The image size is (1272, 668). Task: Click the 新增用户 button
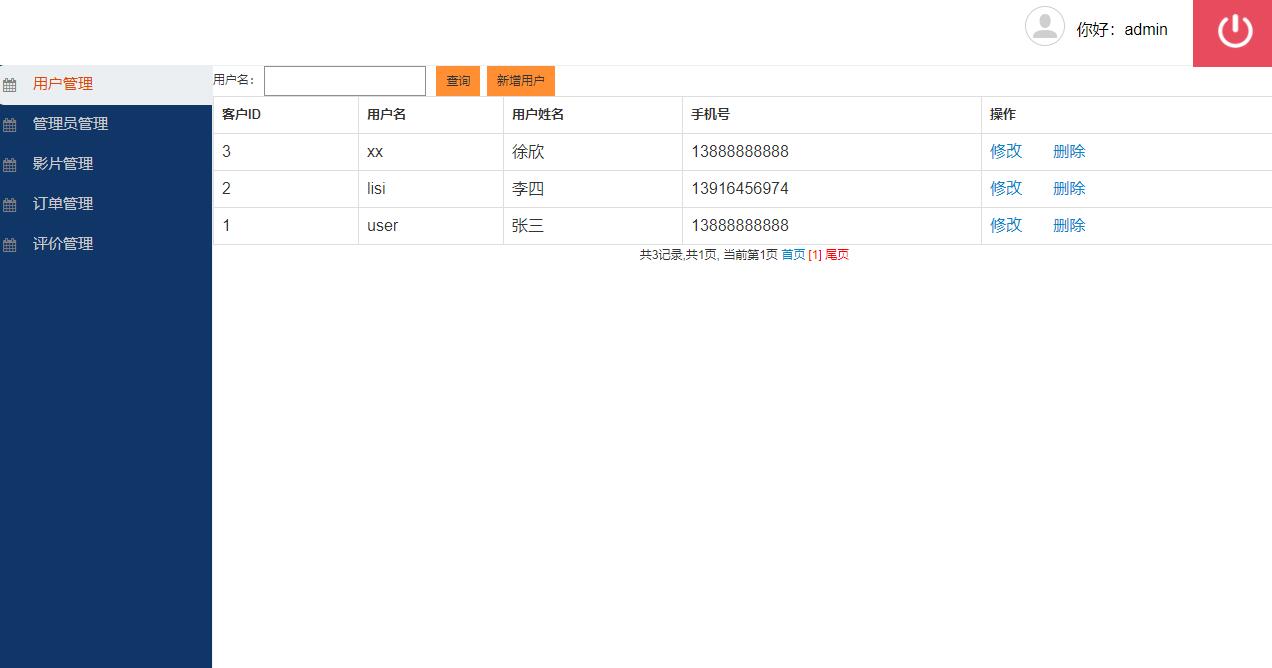520,81
